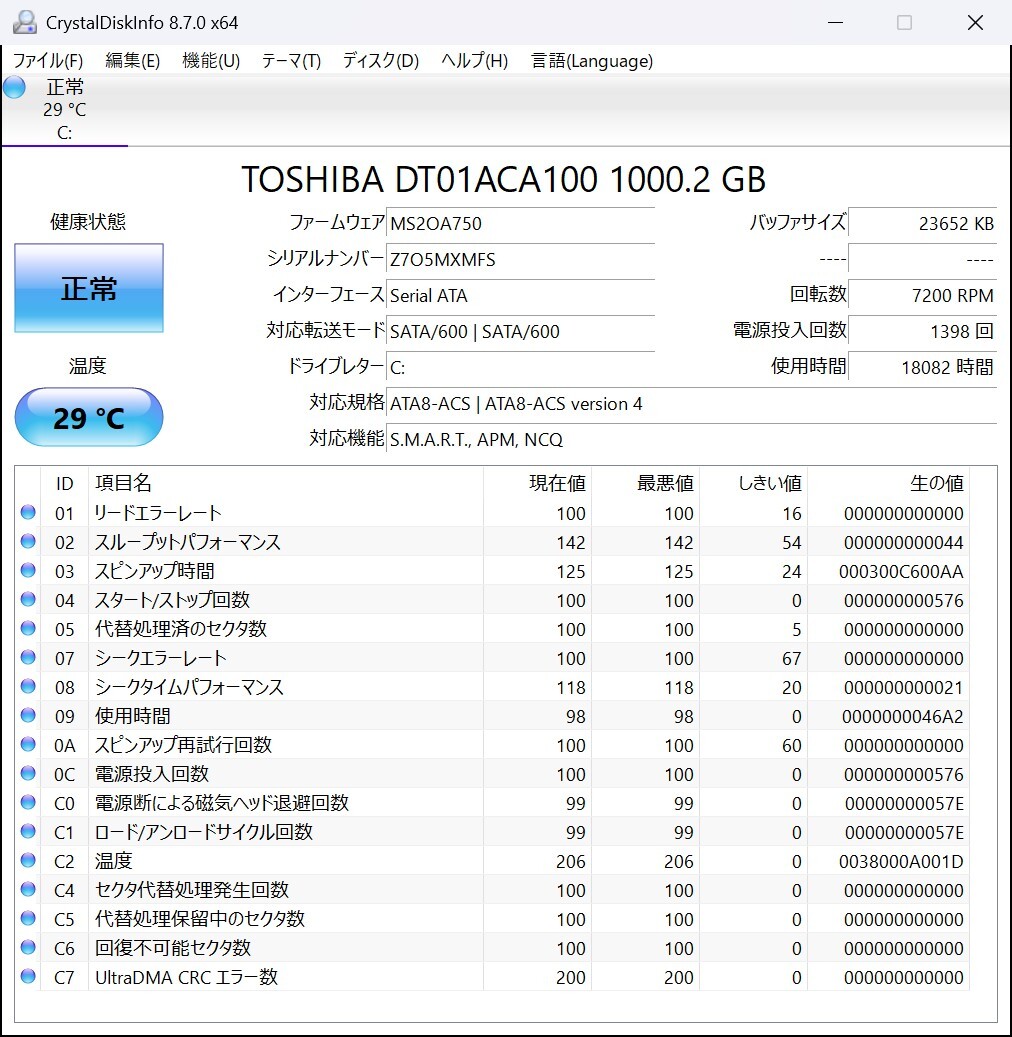The image size is (1012, 1037).
Task: Click the blue status dot beside リードエラーレート
Action: pos(28,513)
